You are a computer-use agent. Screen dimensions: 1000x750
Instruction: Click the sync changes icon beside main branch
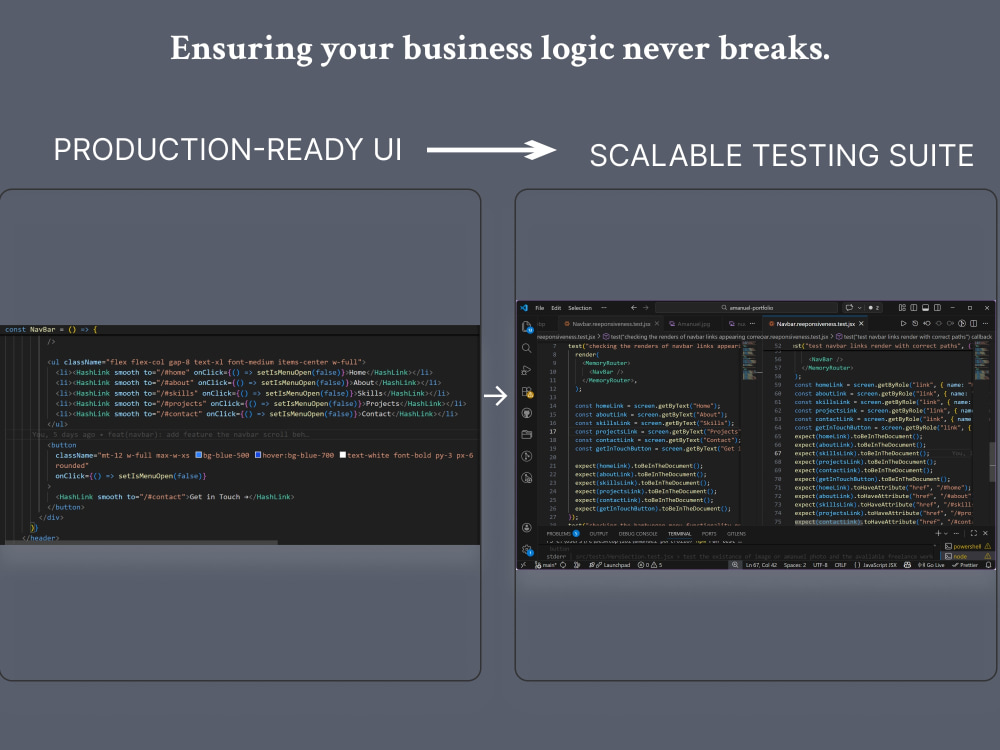click(562, 565)
